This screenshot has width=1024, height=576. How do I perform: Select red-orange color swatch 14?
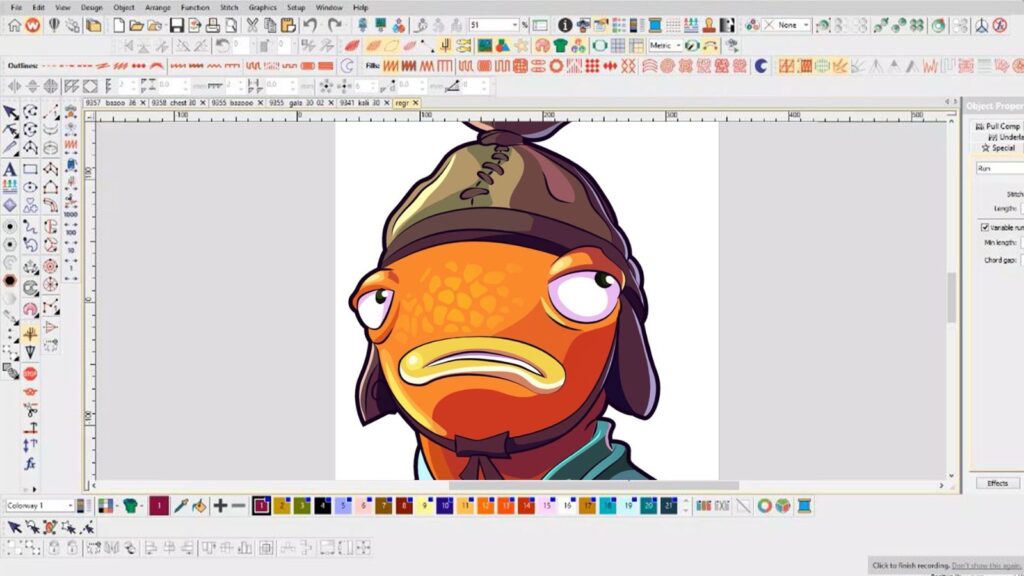(x=526, y=505)
